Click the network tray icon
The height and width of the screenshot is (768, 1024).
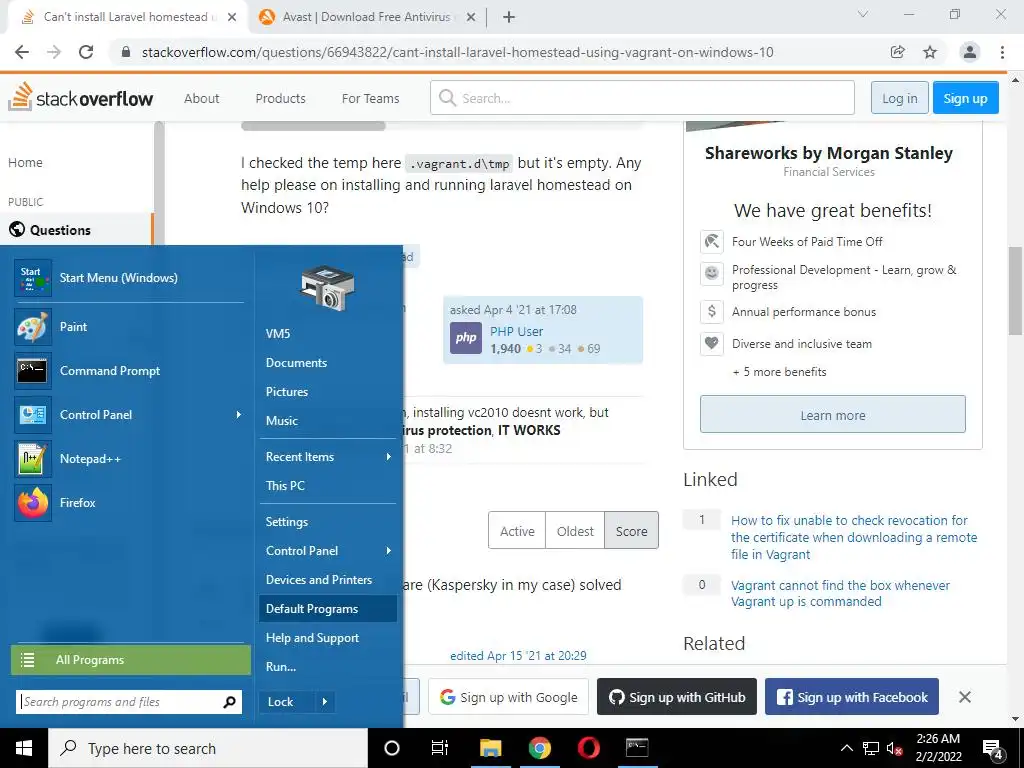871,749
